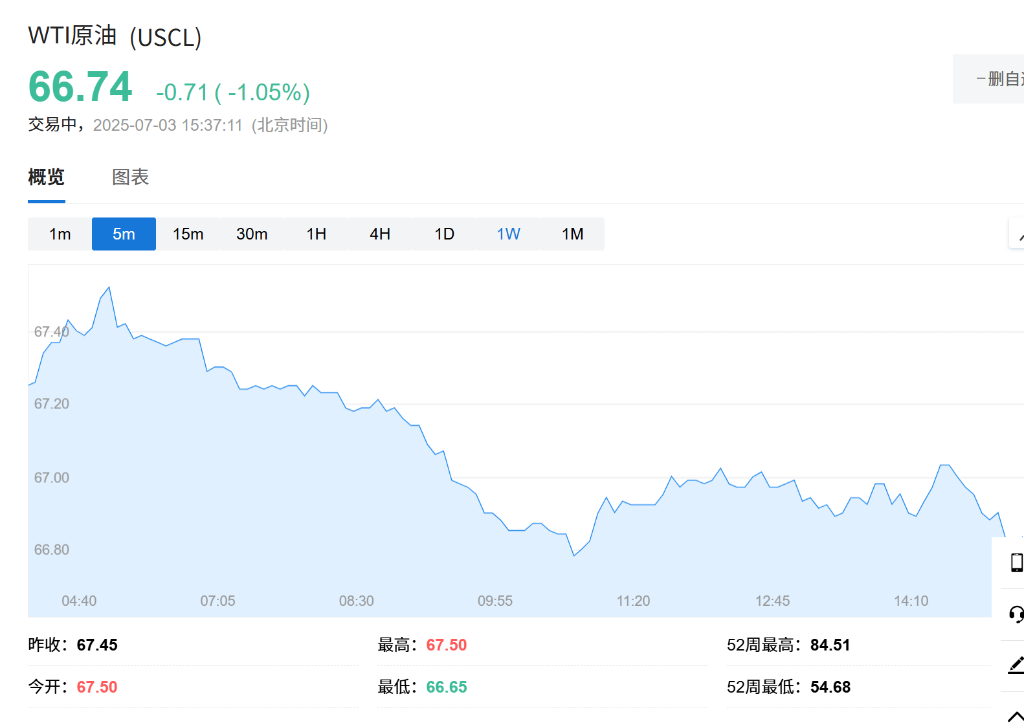Image resolution: width=1024 pixels, height=726 pixels.
Task: Switch chart to 1M monthly interval
Action: [572, 234]
